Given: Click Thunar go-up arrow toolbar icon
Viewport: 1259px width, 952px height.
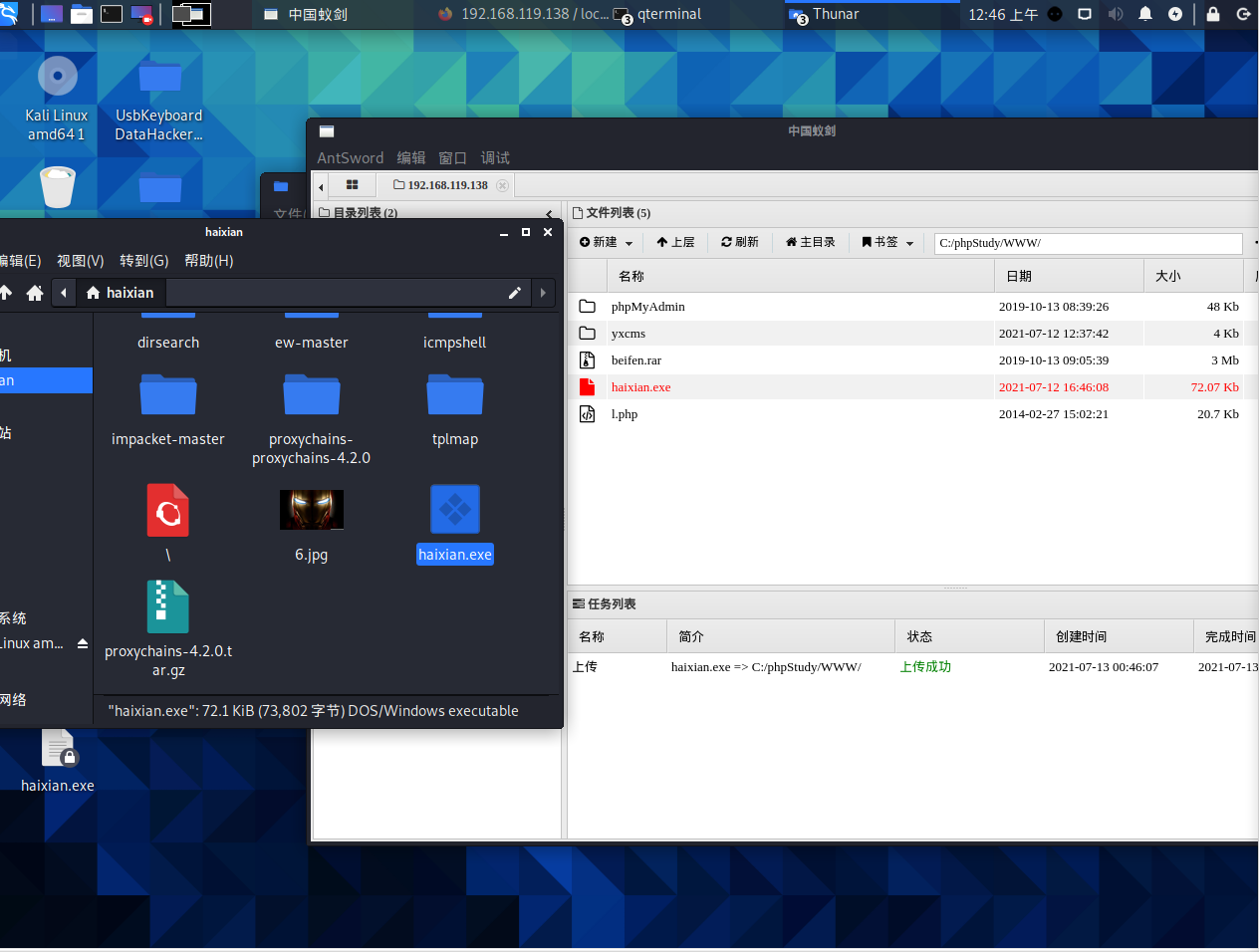Looking at the screenshot, I should coord(6,293).
